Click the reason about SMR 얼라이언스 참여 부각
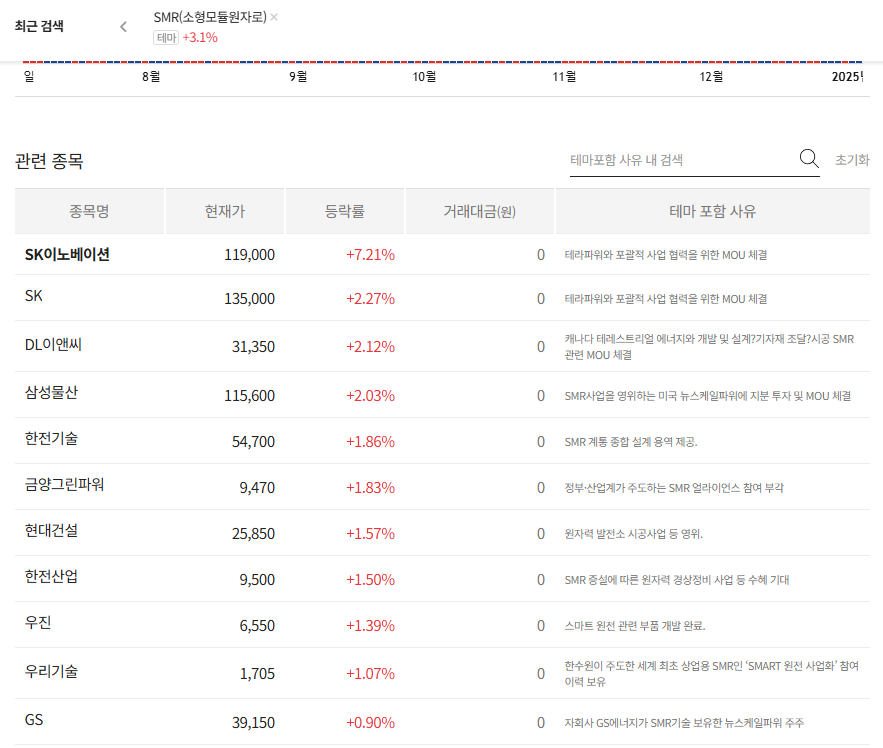This screenshot has width=883, height=748. click(674, 488)
